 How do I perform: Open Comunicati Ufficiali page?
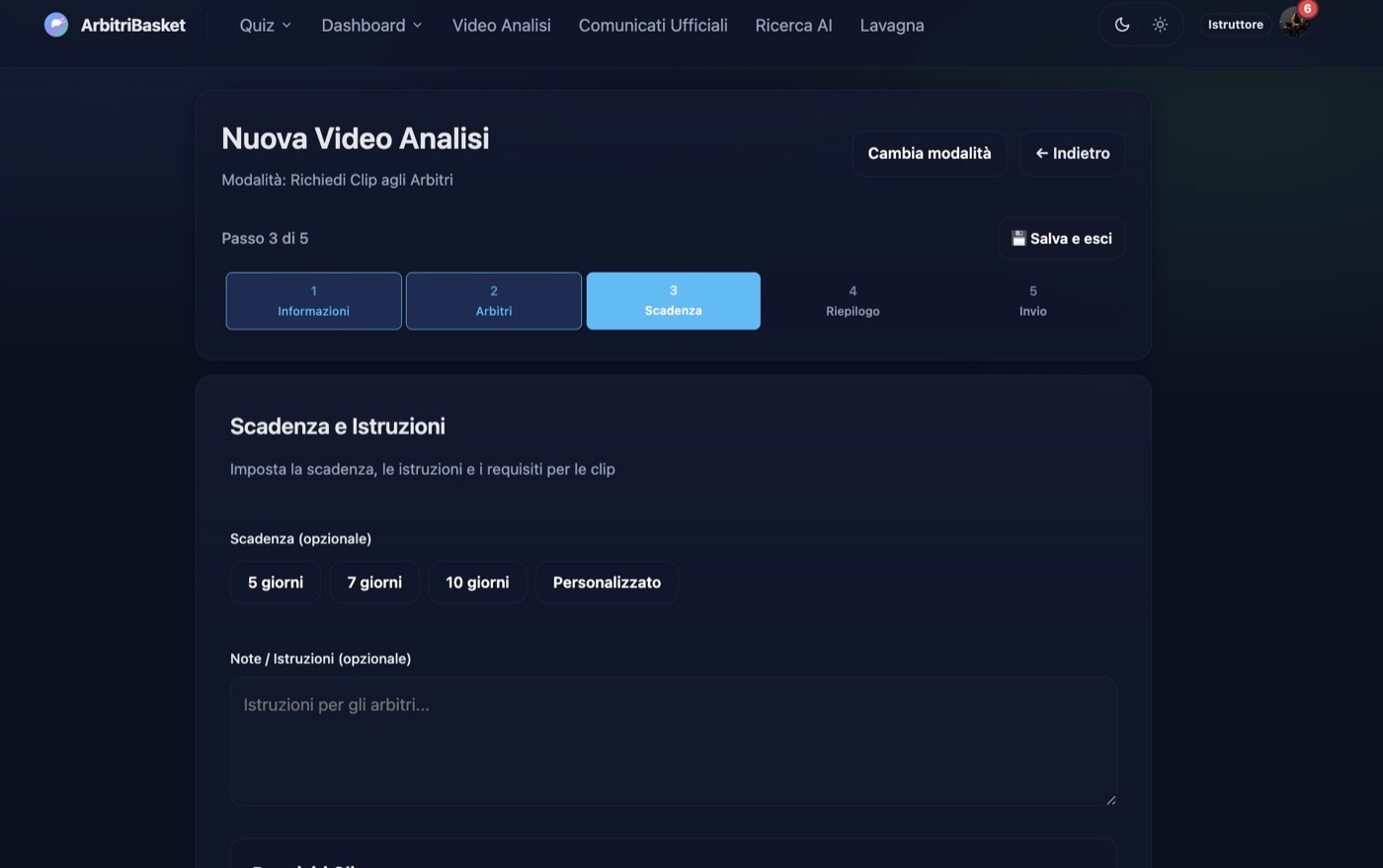653,26
